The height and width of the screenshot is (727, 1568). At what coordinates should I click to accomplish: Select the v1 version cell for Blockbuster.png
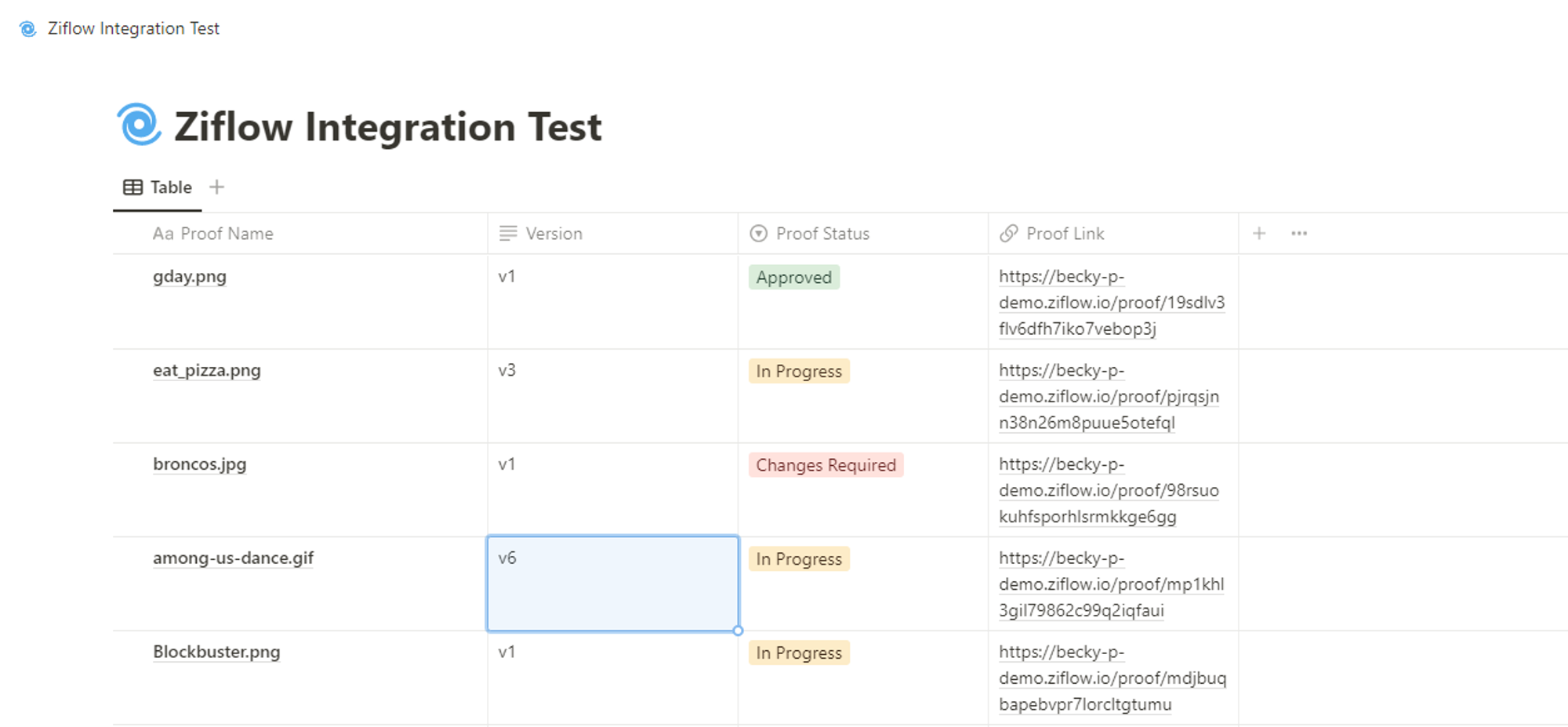coord(612,678)
